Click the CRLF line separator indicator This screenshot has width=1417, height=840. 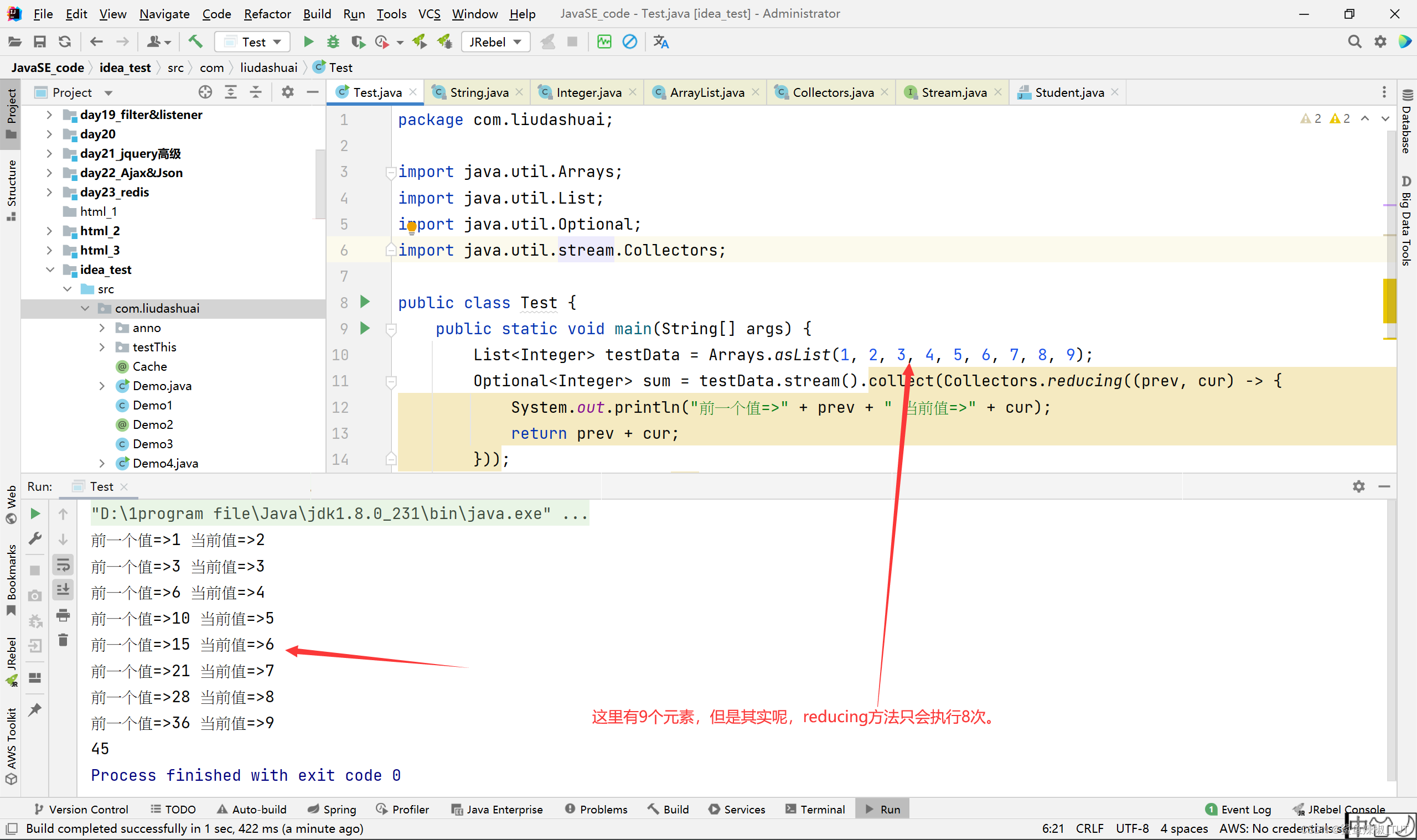coord(1089,829)
